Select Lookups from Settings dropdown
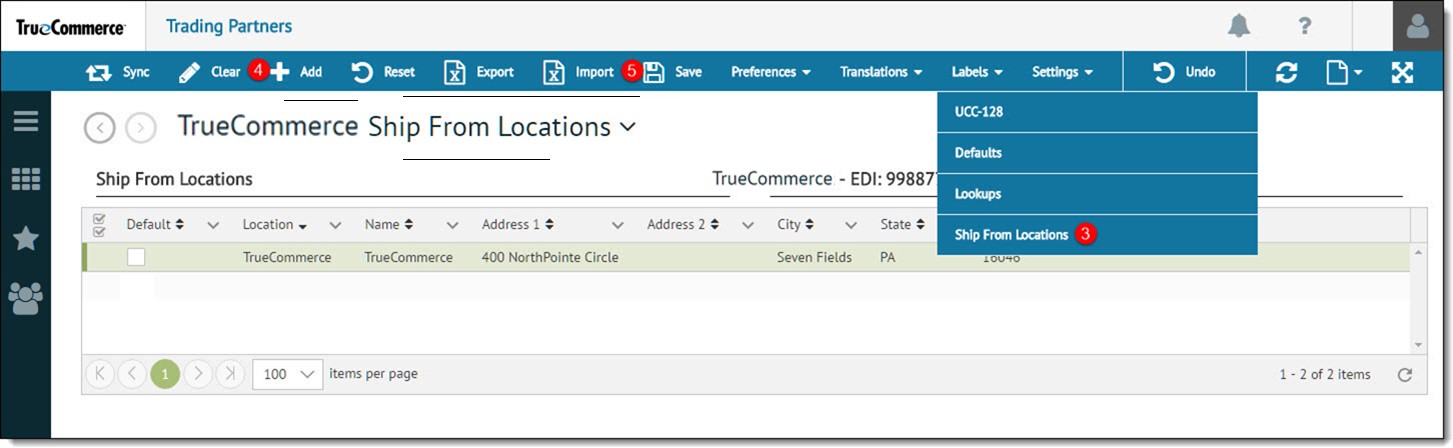The height and width of the screenshot is (448, 1453). (x=1097, y=194)
